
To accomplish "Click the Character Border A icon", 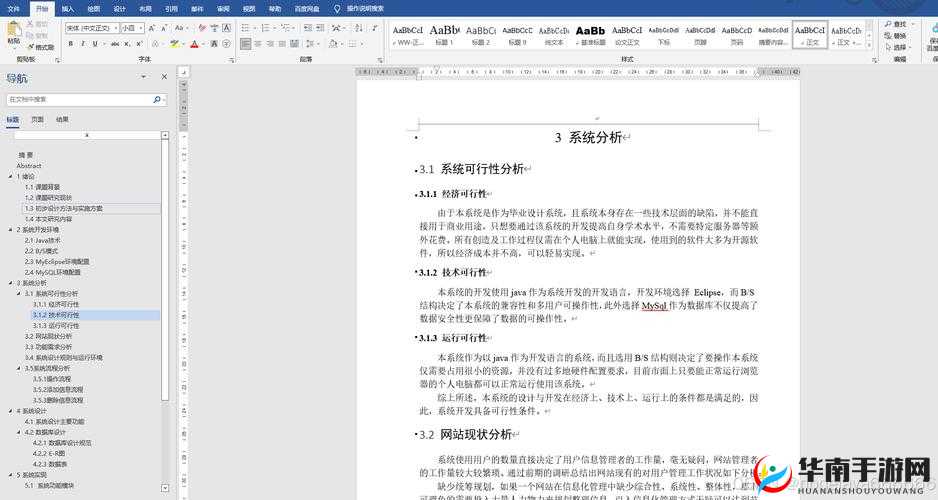I will 227,28.
